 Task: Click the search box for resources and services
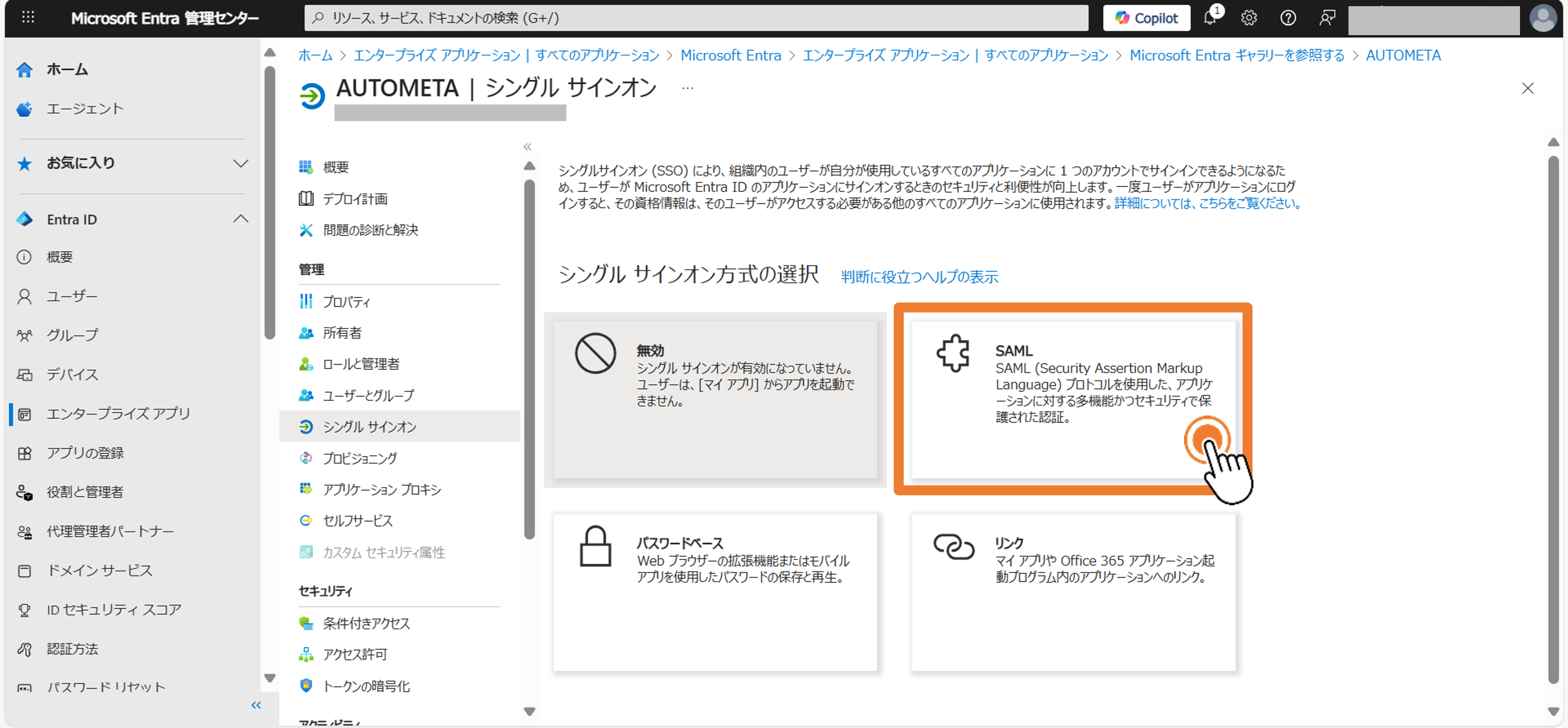(696, 18)
